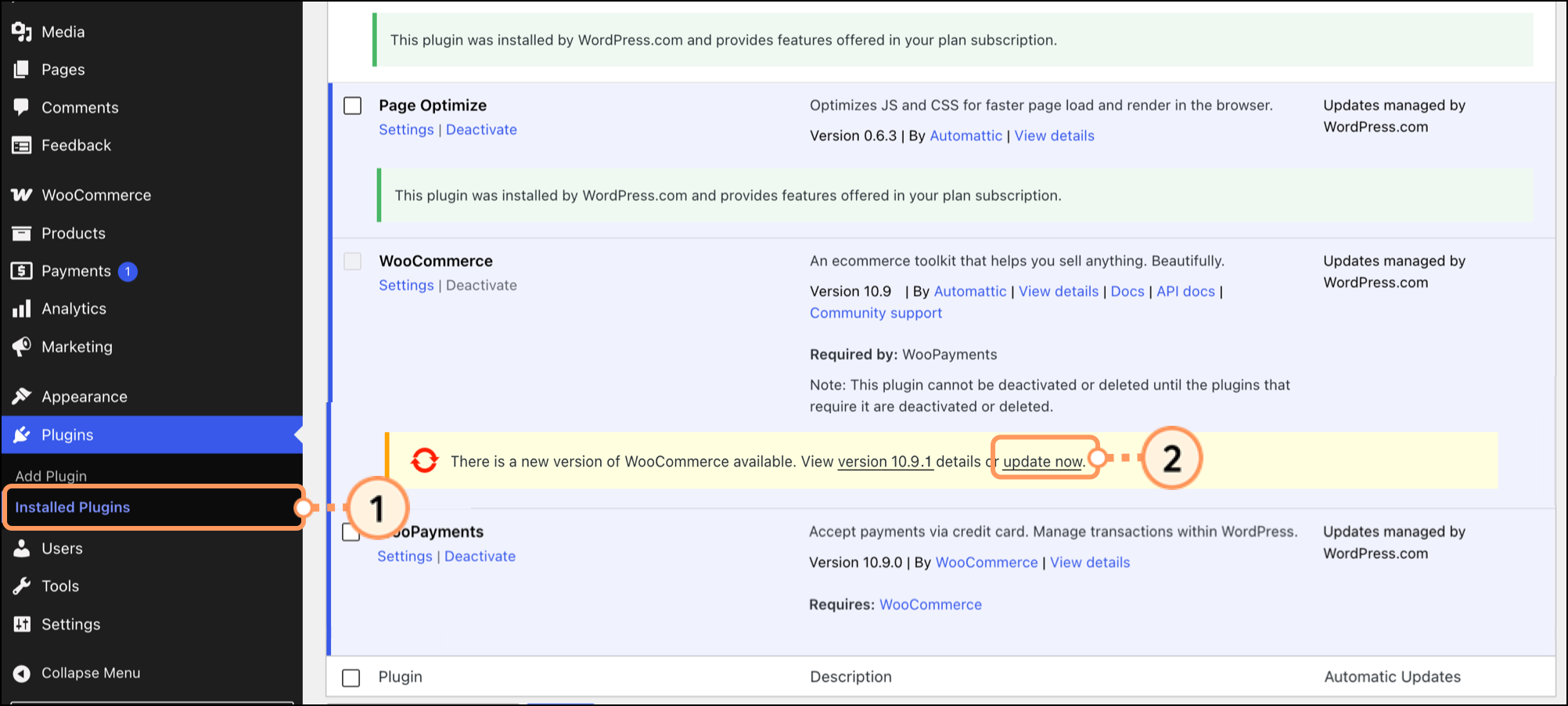Open WooCommerce author link for WooPayments
1568x706 pixels.
tap(987, 563)
